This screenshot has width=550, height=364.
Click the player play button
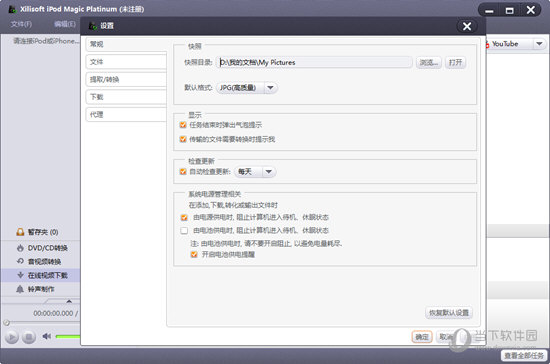pyautogui.click(x=12, y=337)
